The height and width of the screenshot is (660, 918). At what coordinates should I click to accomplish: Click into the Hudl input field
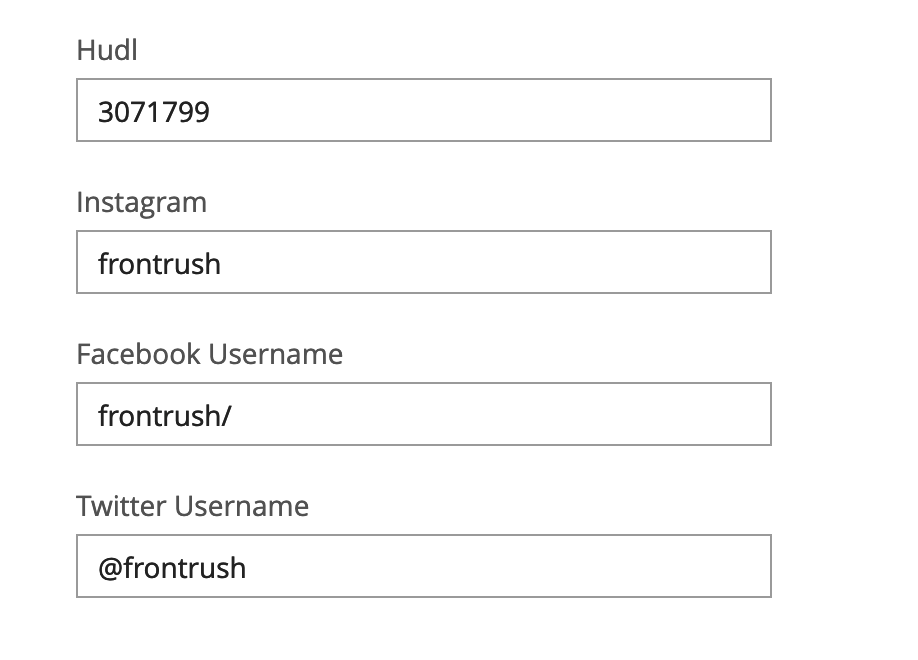(x=424, y=110)
